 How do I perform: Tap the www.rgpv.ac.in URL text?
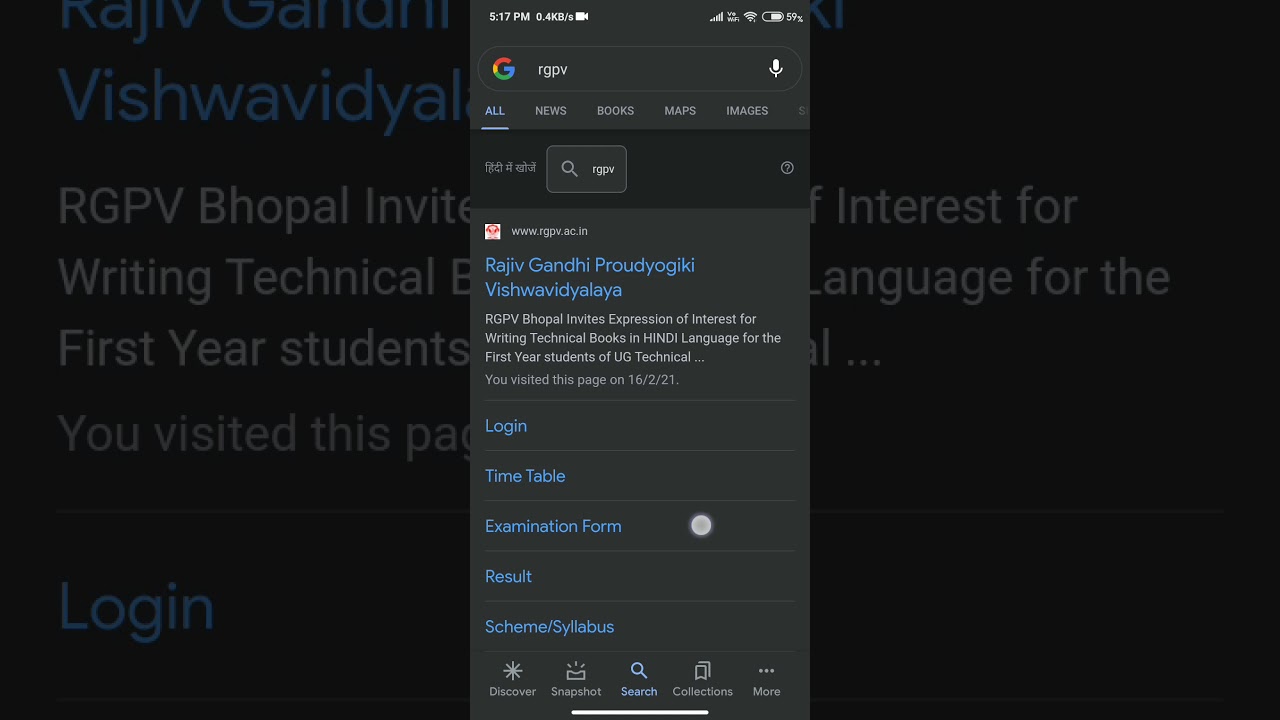click(549, 231)
